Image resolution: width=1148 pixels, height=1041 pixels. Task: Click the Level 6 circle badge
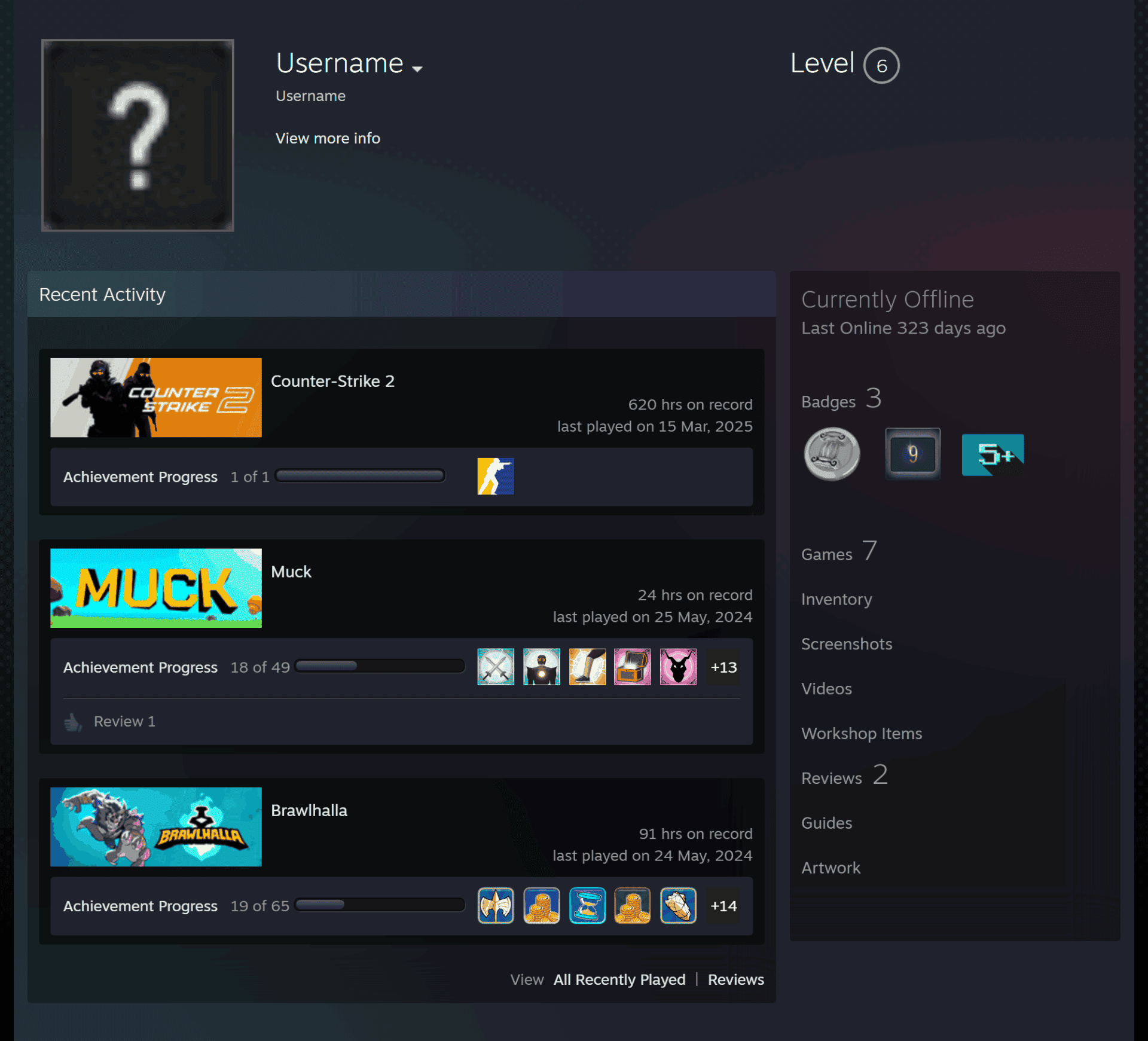881,65
